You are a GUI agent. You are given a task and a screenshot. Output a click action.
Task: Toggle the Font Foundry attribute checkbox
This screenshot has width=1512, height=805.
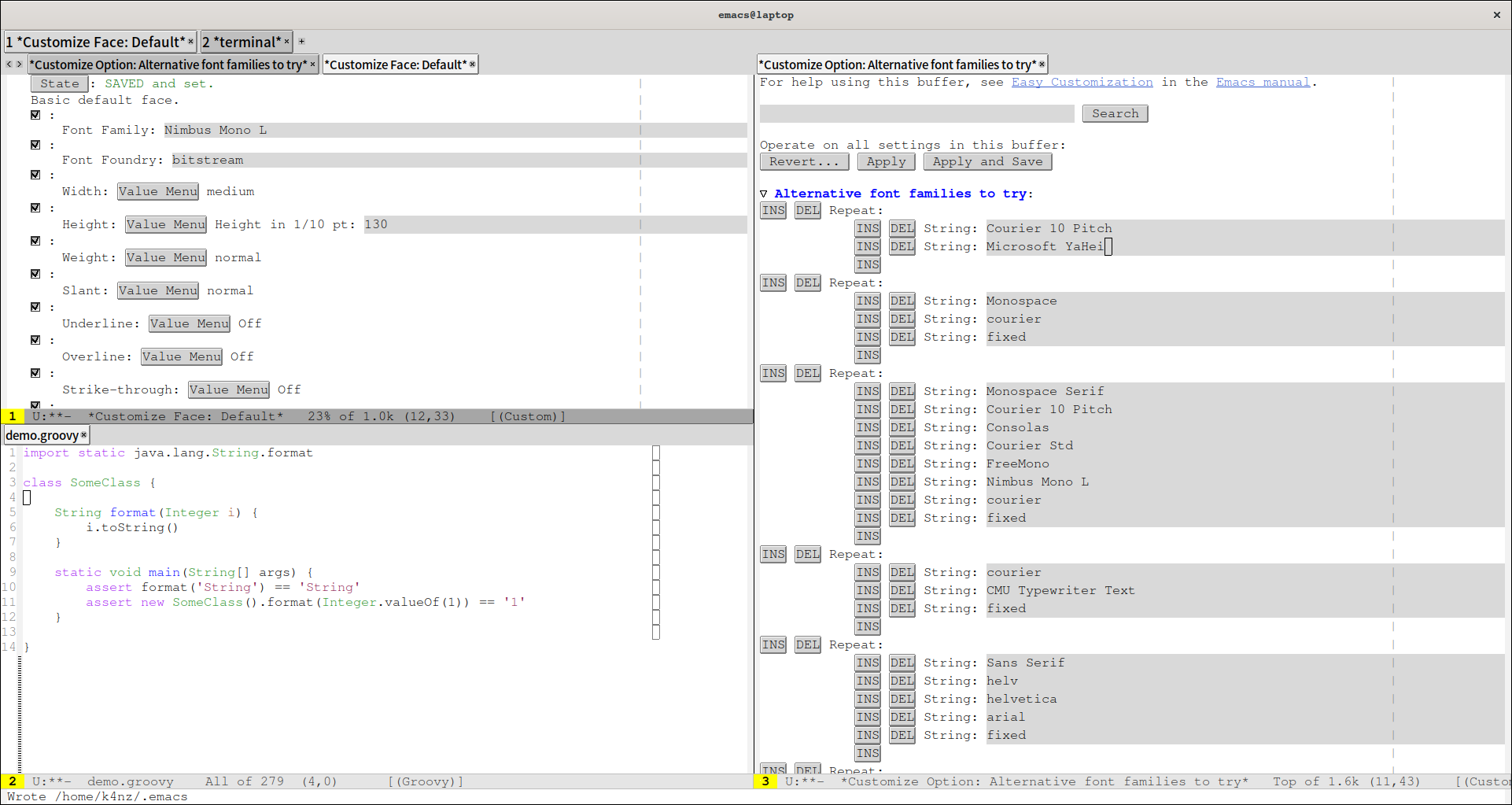click(x=35, y=145)
